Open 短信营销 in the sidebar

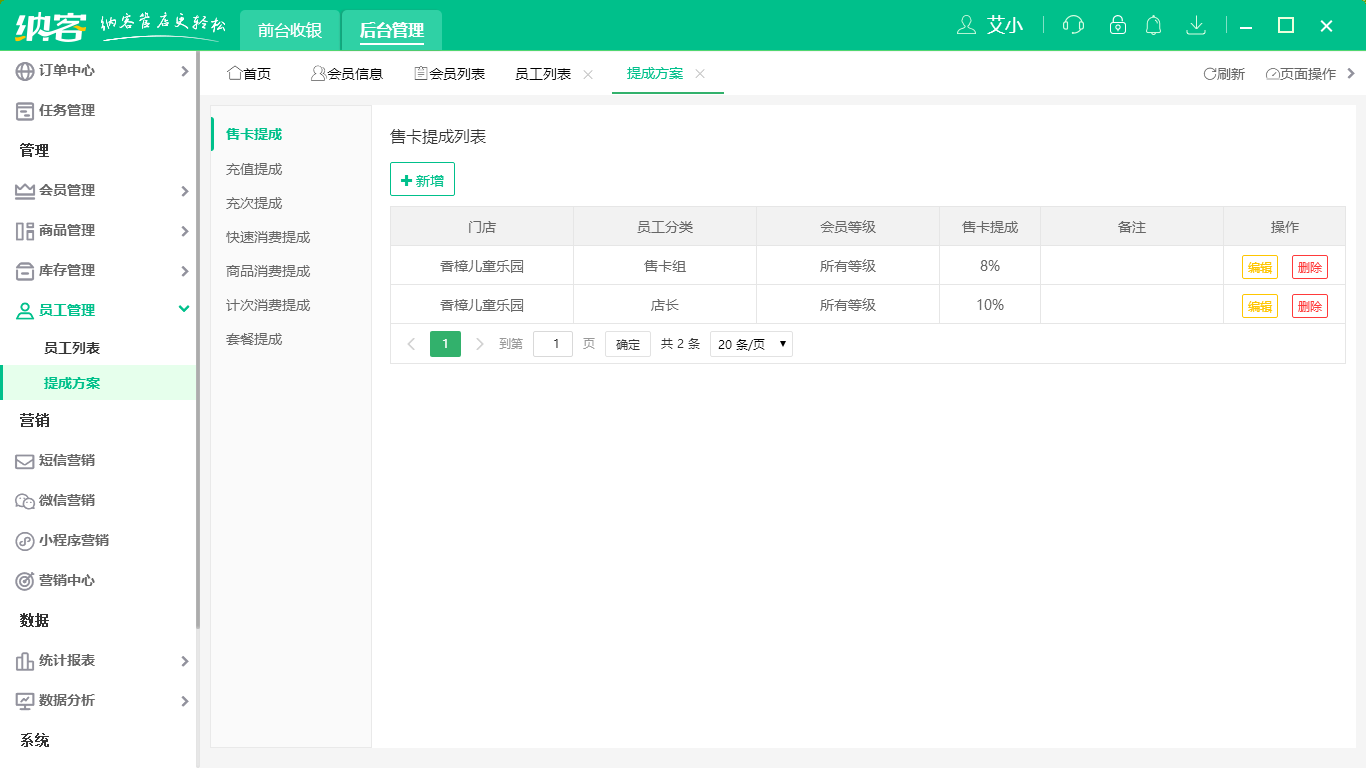pos(66,460)
